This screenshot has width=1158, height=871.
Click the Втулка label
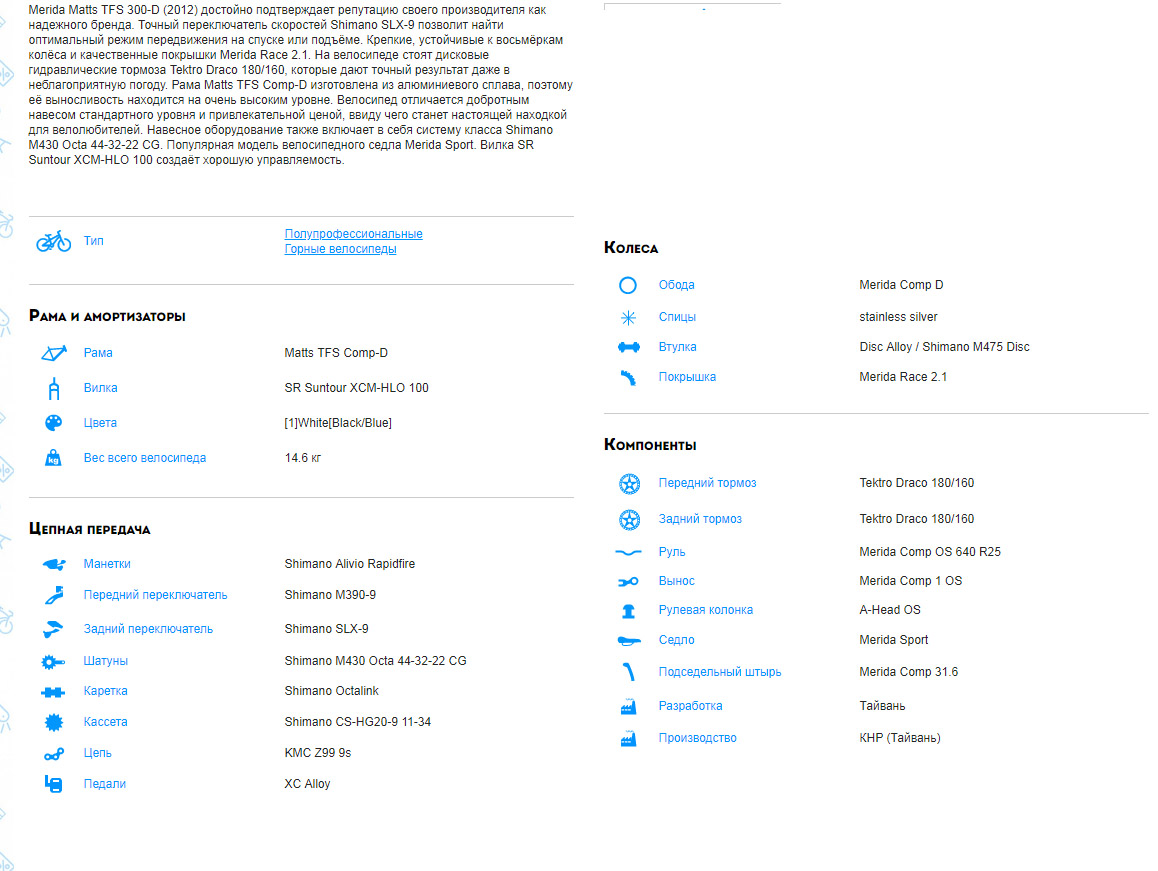(678, 346)
